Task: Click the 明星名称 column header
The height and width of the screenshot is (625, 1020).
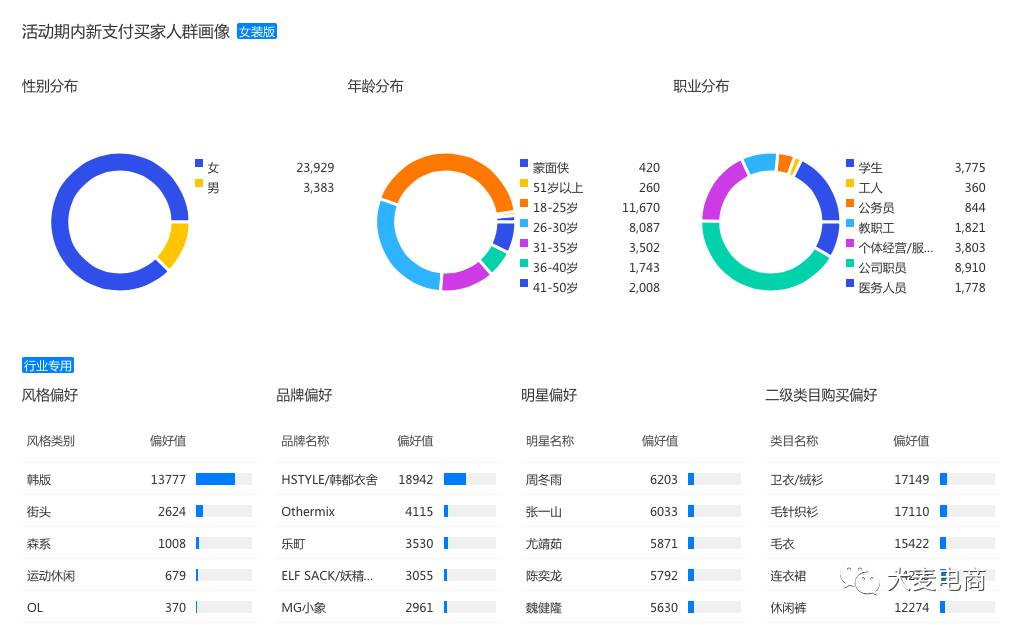Action: tap(550, 441)
